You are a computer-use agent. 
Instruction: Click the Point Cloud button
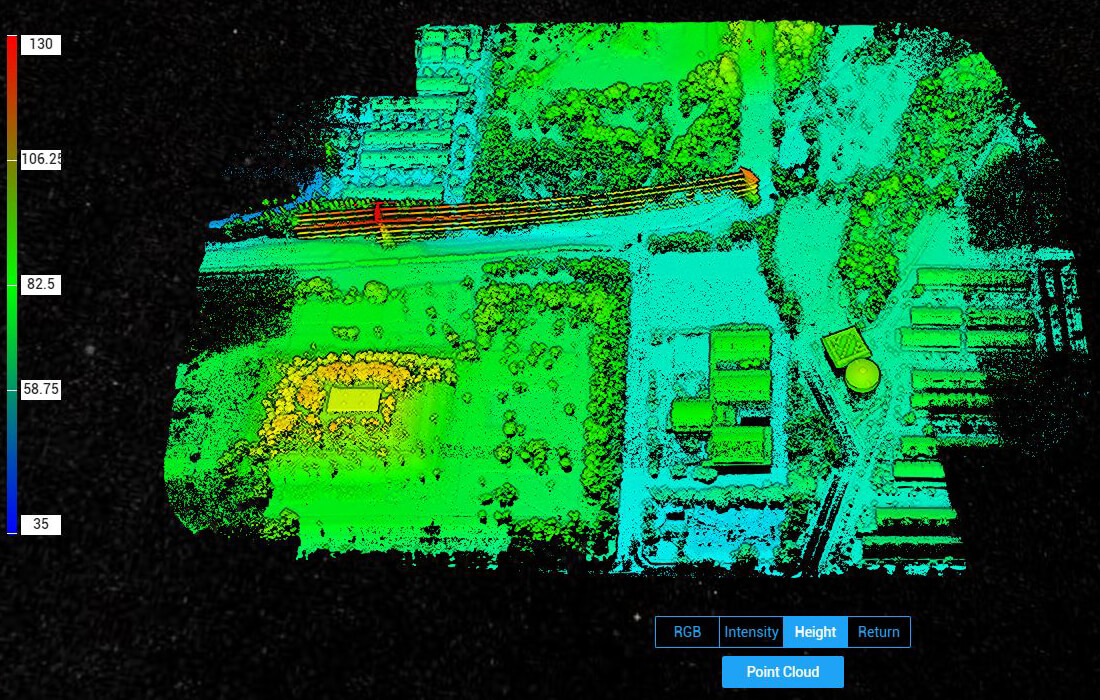(x=783, y=672)
